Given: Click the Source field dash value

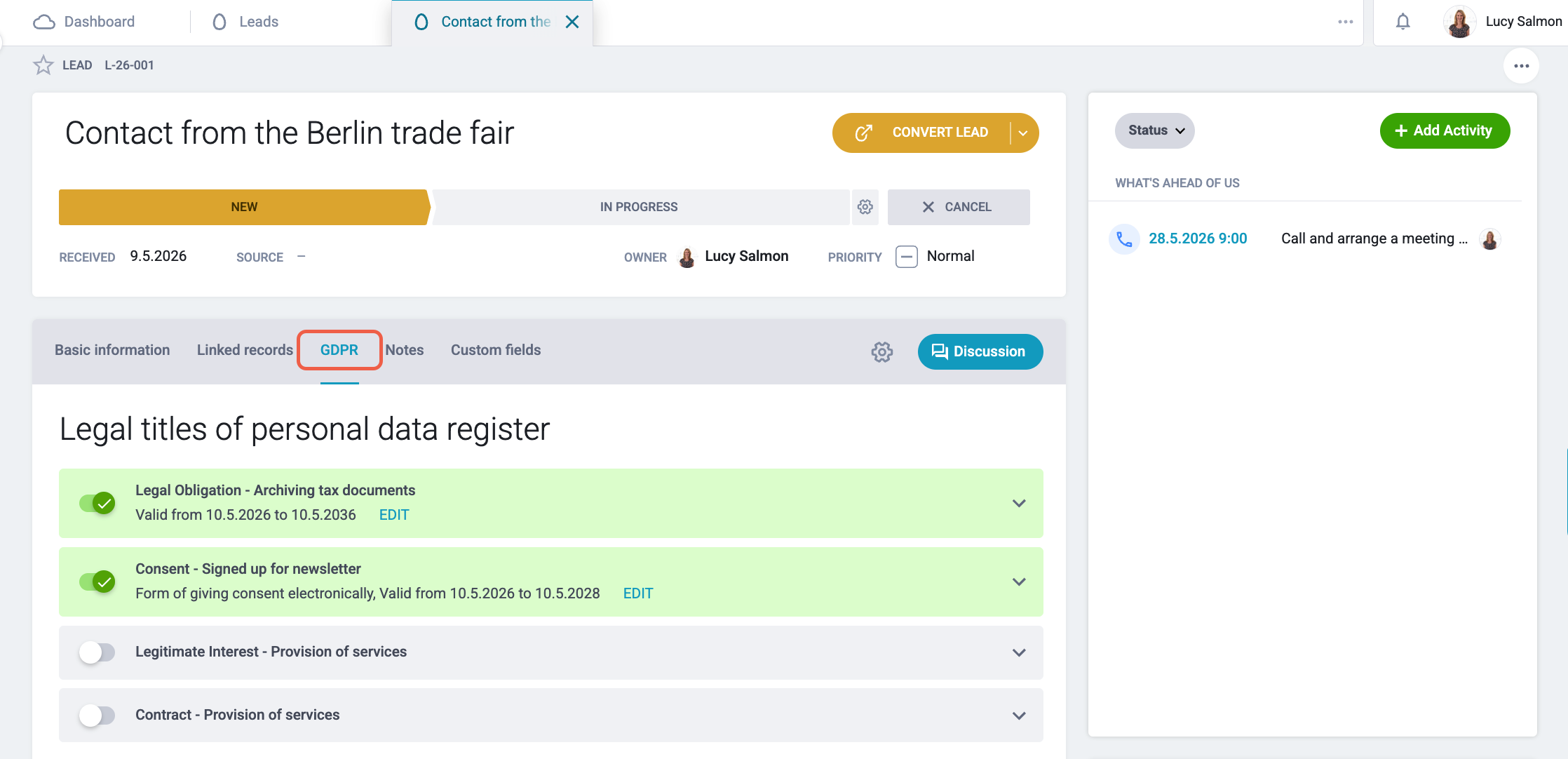Looking at the screenshot, I should 302,256.
